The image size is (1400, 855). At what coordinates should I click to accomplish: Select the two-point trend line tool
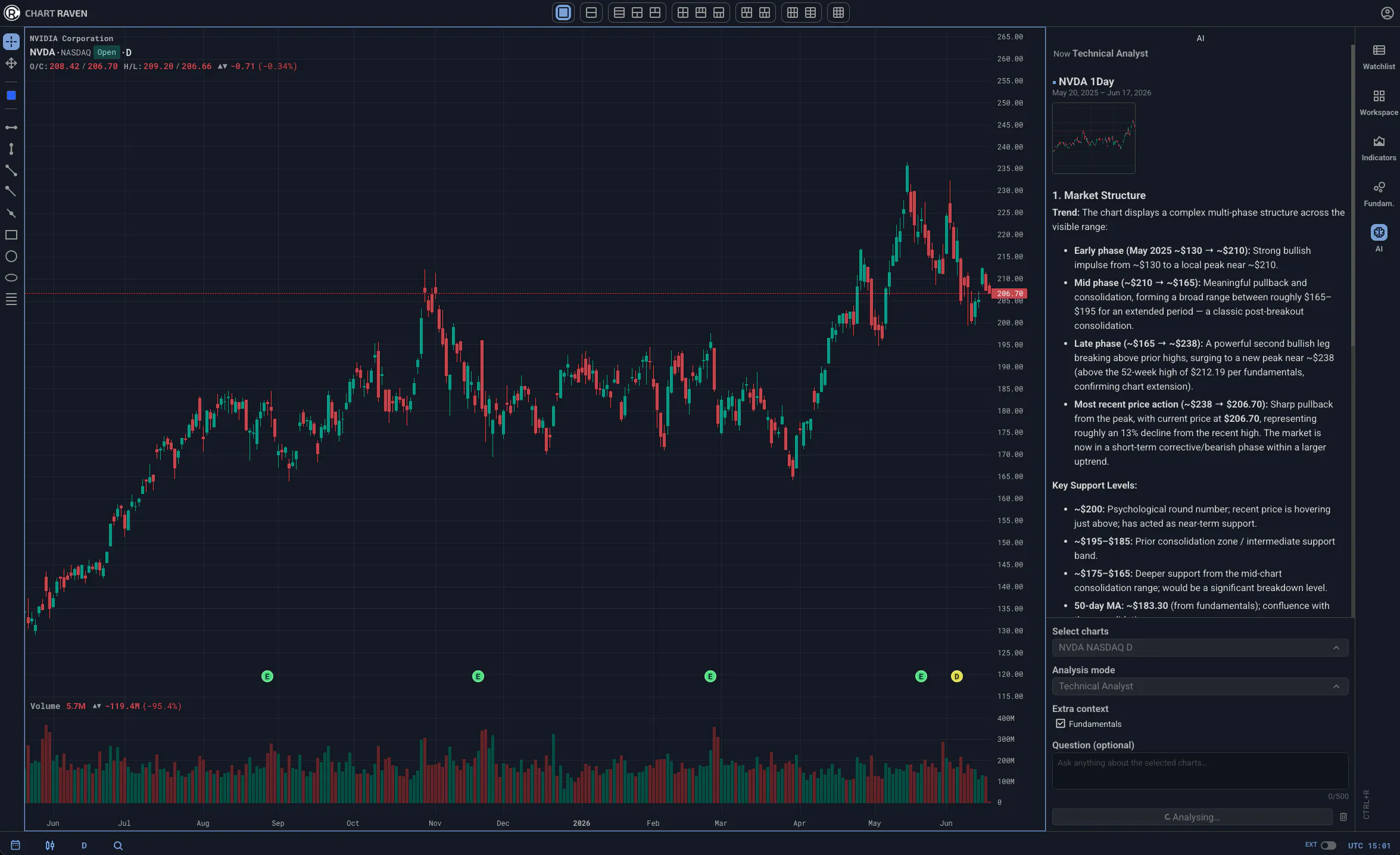(x=11, y=170)
